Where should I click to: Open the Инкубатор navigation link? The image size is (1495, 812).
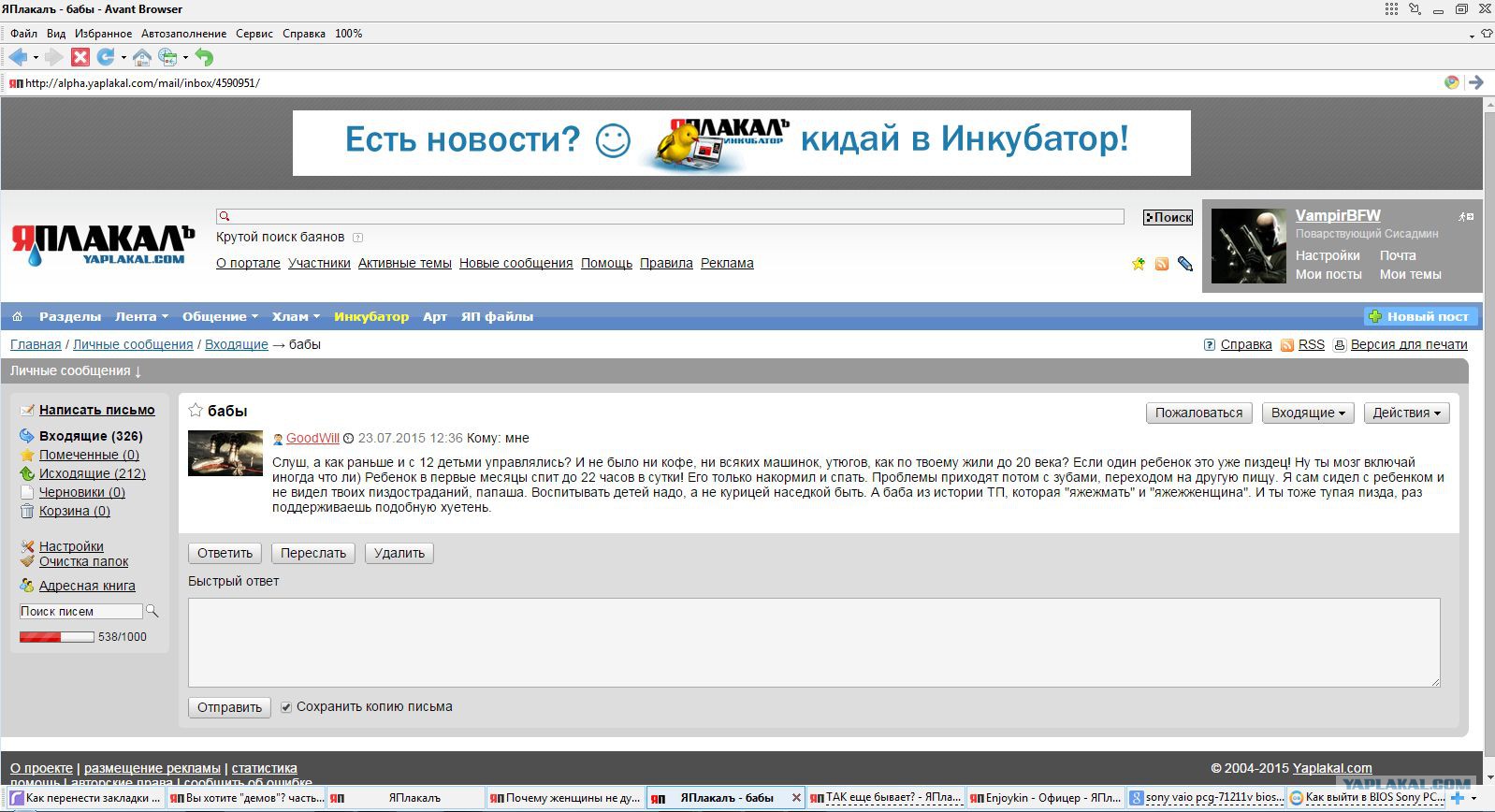click(371, 316)
